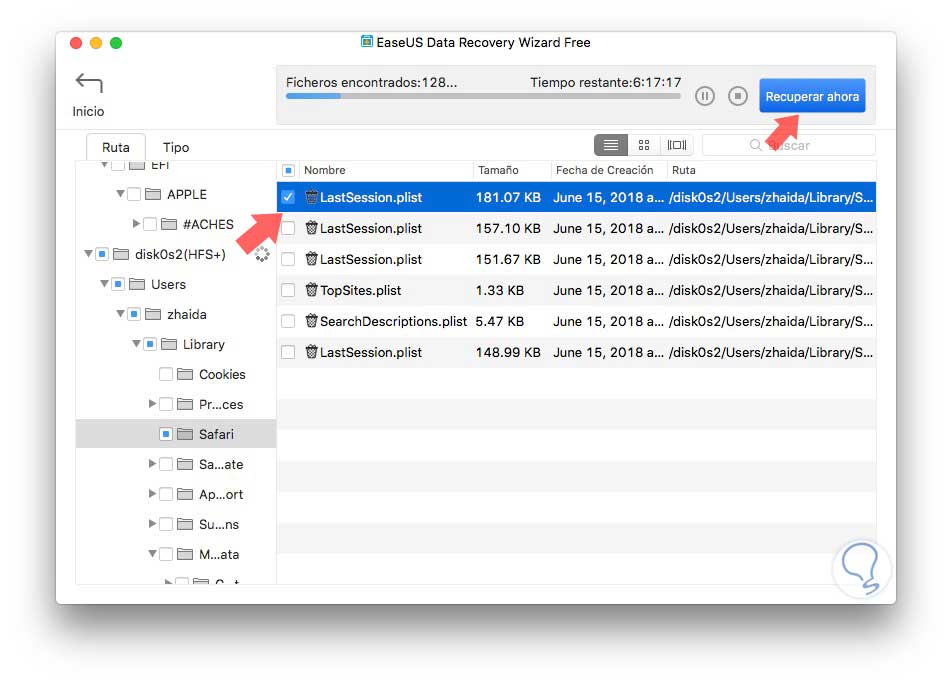Viewport: 952px width, 684px height.
Task: Expand the Su...ns folder
Action: (152, 524)
